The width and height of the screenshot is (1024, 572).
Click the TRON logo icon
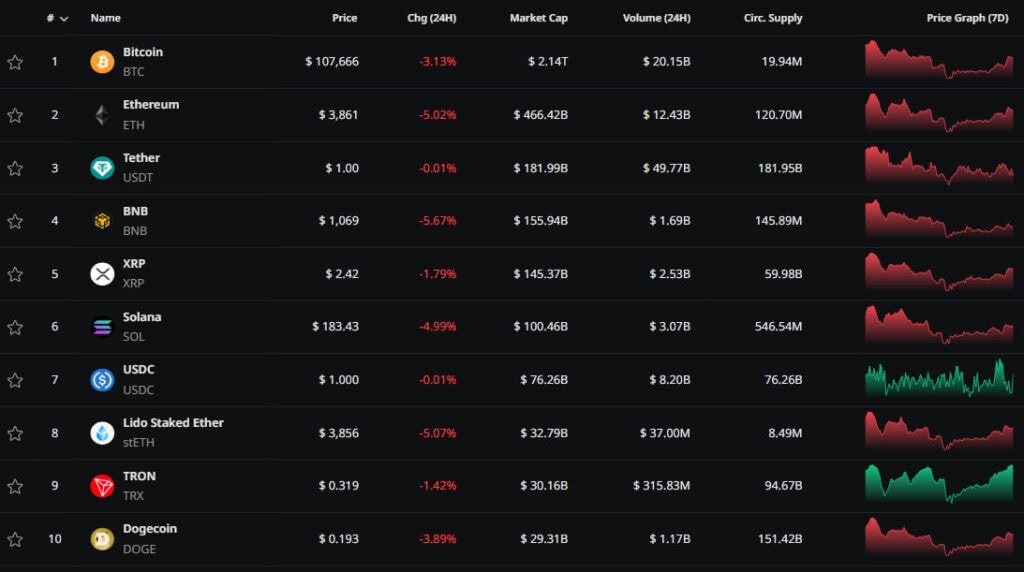coord(102,486)
